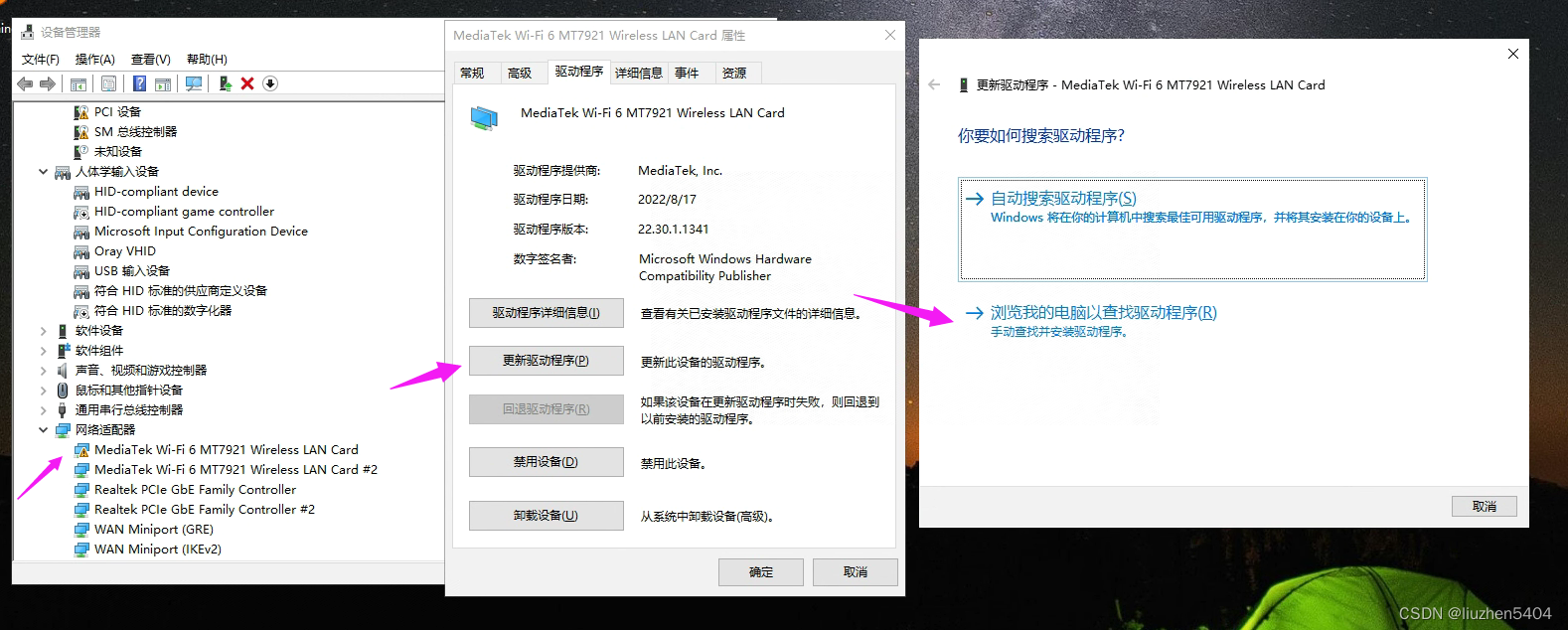Click 禁用设备(D) button
The height and width of the screenshot is (630, 1568).
pyautogui.click(x=547, y=462)
